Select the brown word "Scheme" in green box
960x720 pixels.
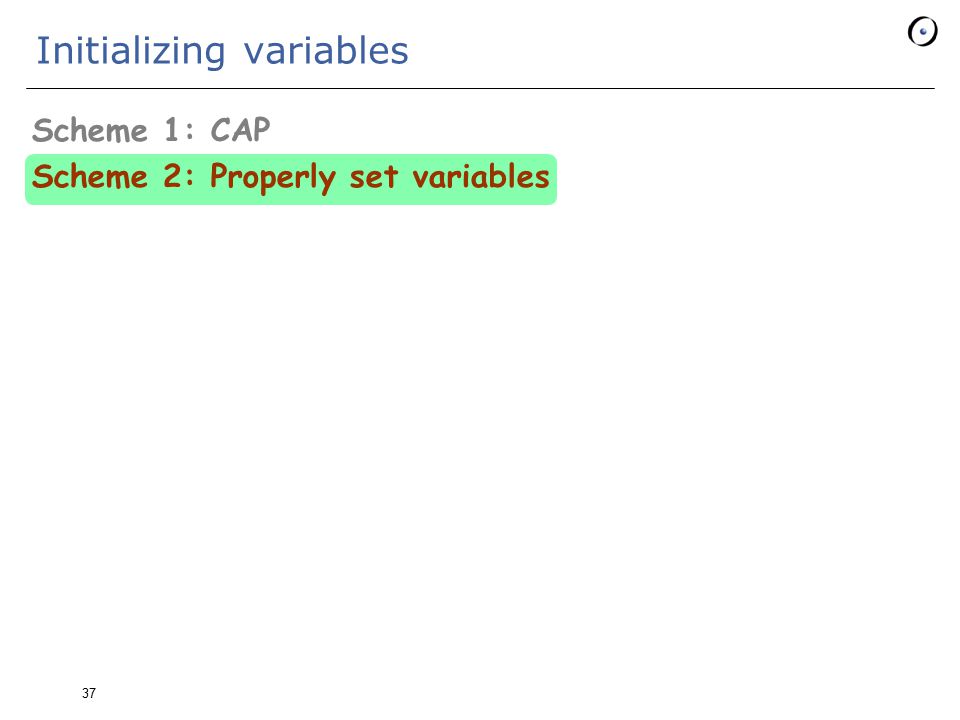click(x=89, y=176)
